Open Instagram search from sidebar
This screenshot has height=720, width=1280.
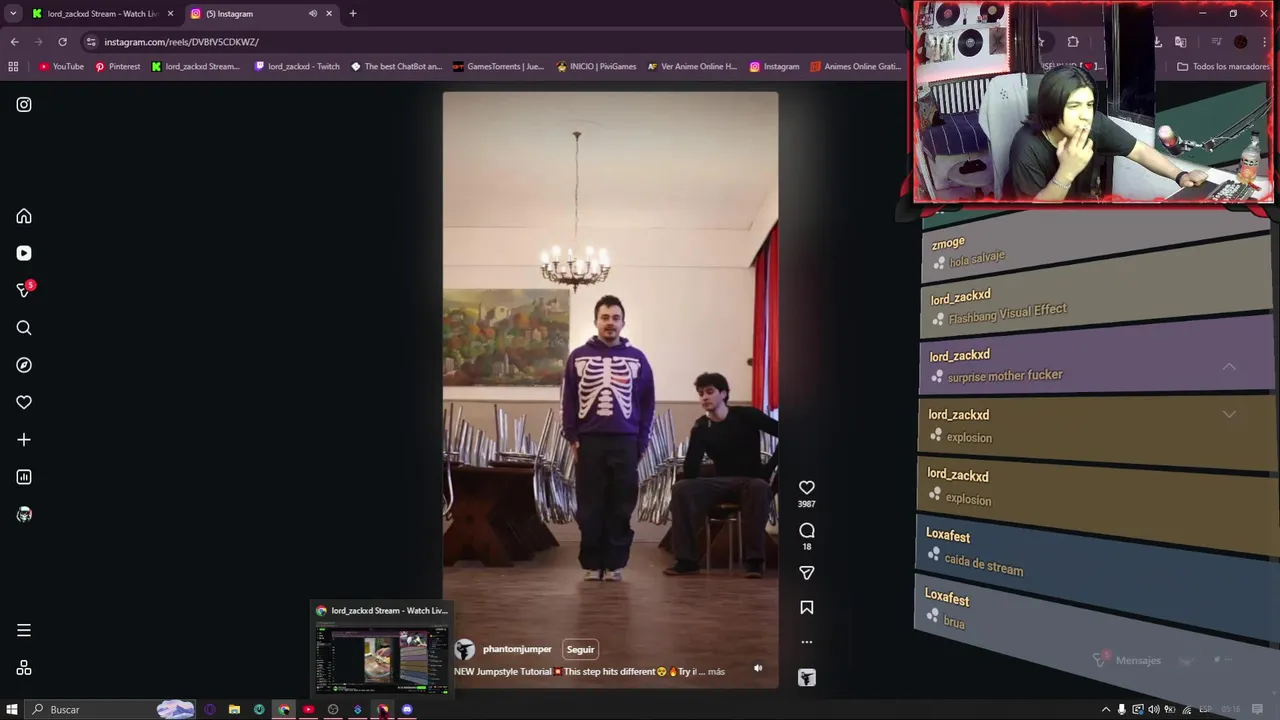(x=24, y=328)
